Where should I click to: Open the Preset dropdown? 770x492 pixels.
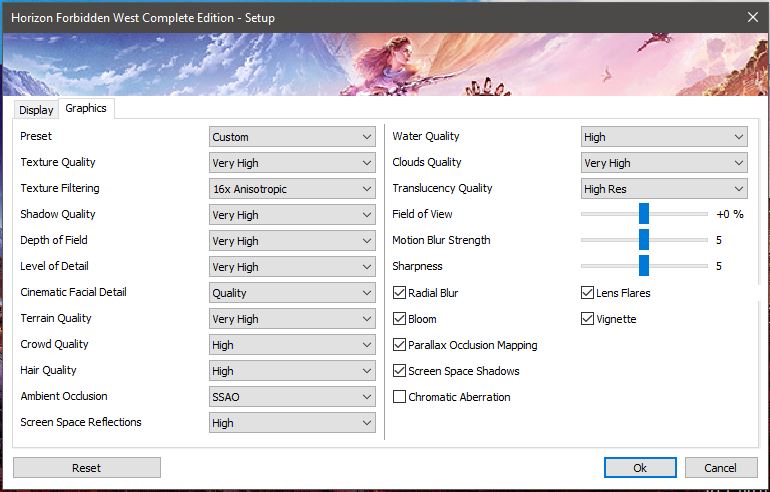coord(292,137)
